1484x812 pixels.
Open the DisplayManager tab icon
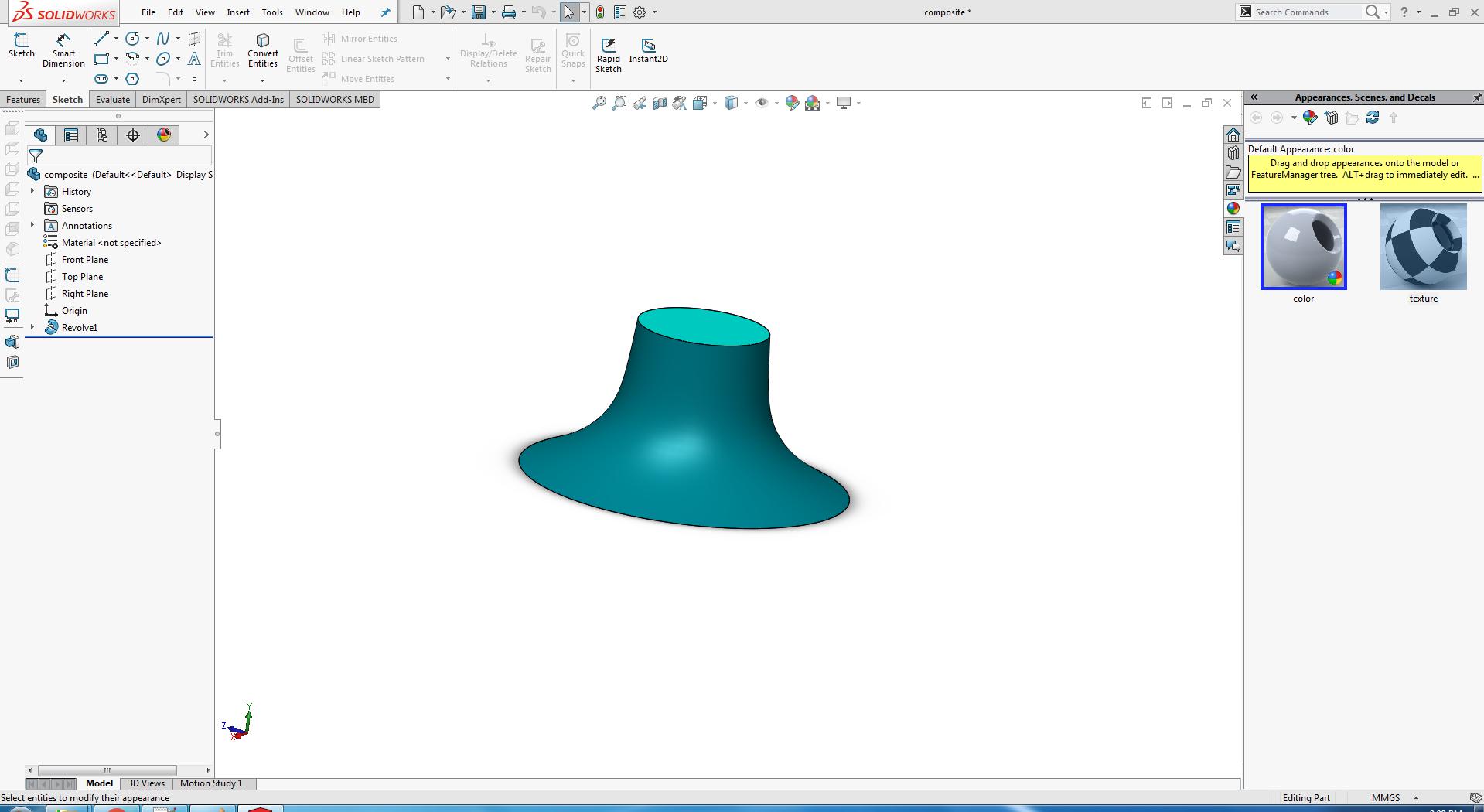164,135
